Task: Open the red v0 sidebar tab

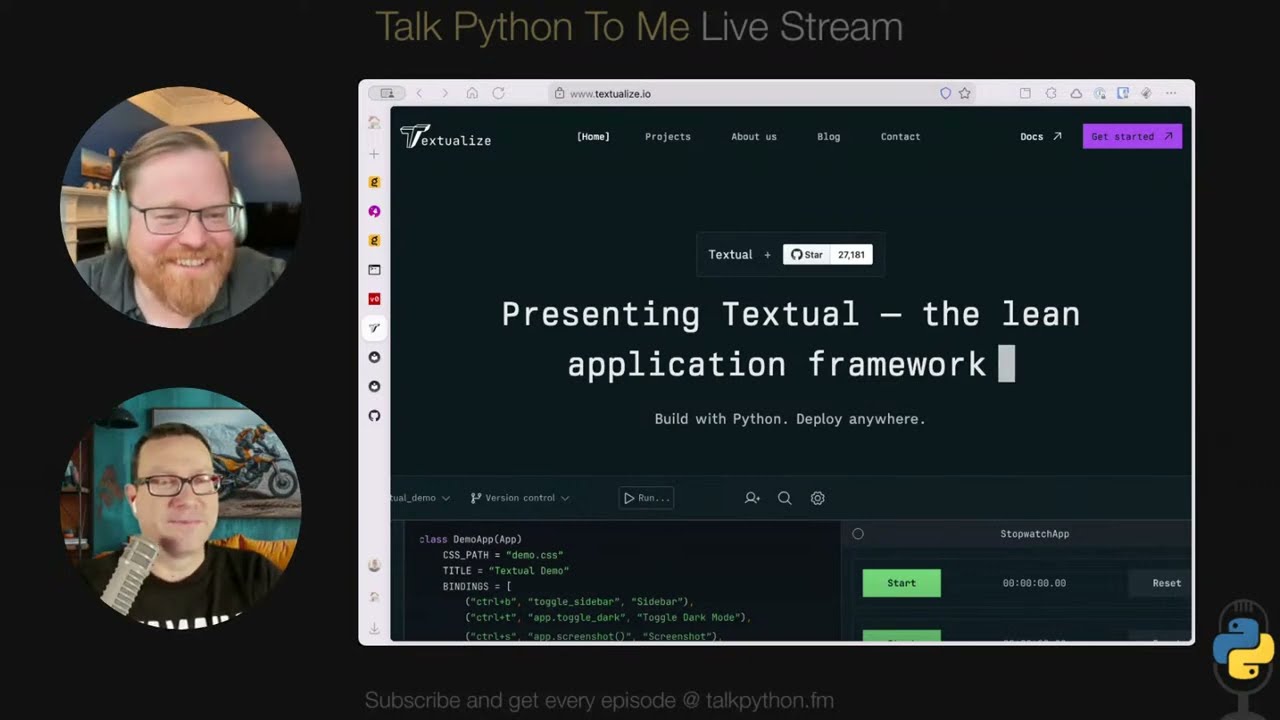Action: pos(374,299)
